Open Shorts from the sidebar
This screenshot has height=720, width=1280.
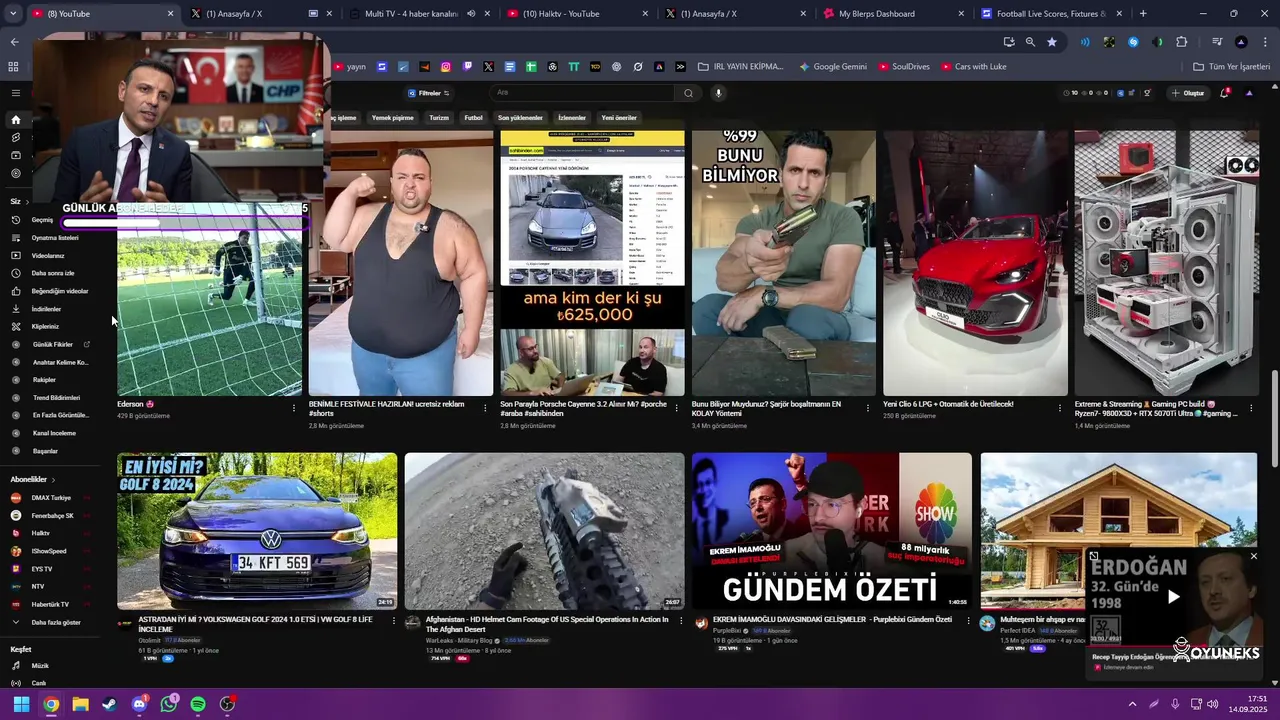[x=15, y=138]
